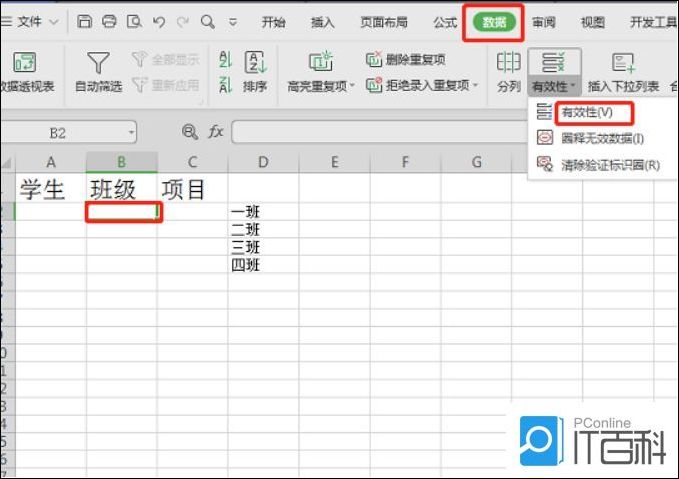Click the Search magnifier icon in toolbar
The height and width of the screenshot is (479, 679).
[208, 21]
